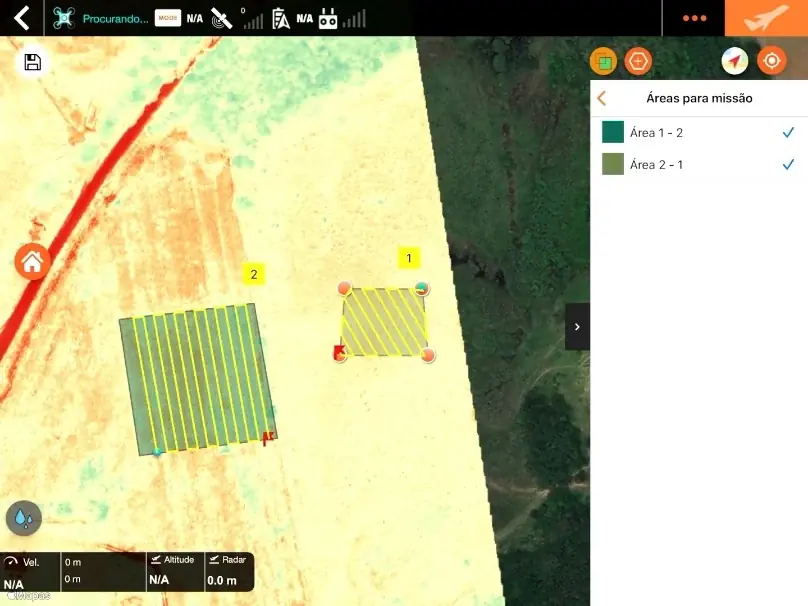
Task: Select the bottom-right vertex of area 1
Action: pos(428,355)
